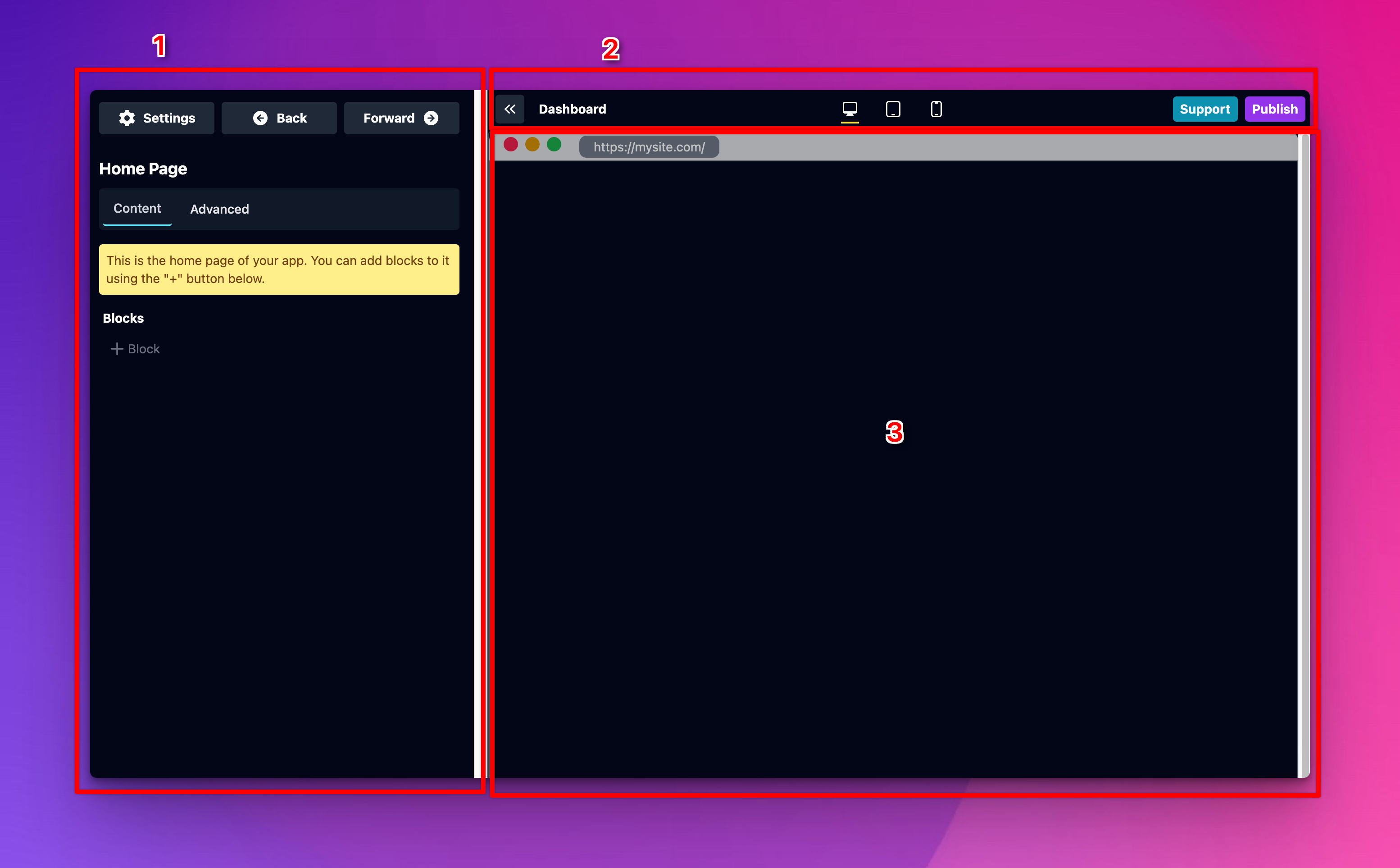Screen dimensions: 1400x868
Task: Open the Settings button
Action: coord(157,118)
